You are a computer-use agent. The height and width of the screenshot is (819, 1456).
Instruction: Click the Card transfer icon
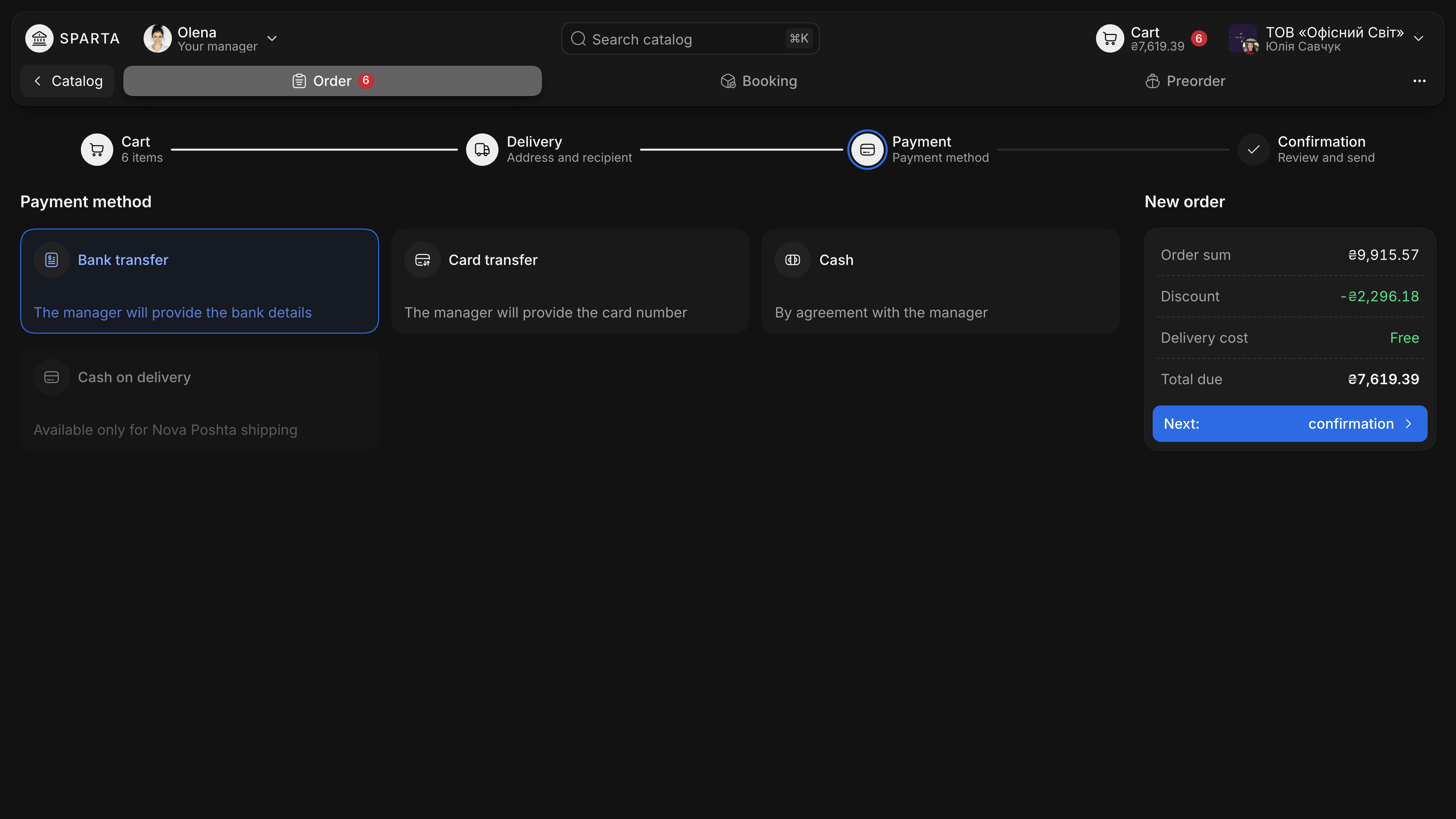(422, 260)
